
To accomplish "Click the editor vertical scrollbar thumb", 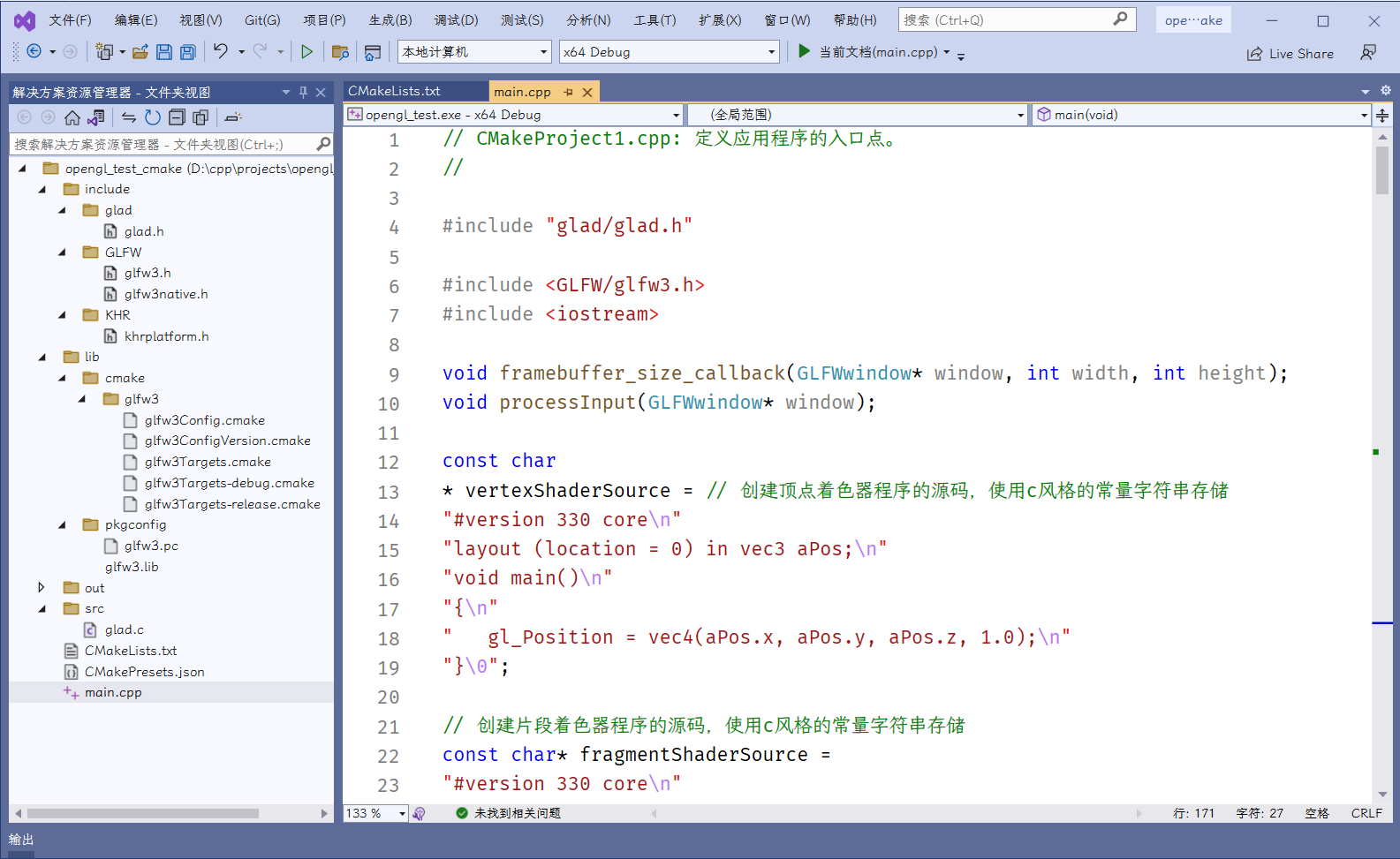I will coord(1382,170).
